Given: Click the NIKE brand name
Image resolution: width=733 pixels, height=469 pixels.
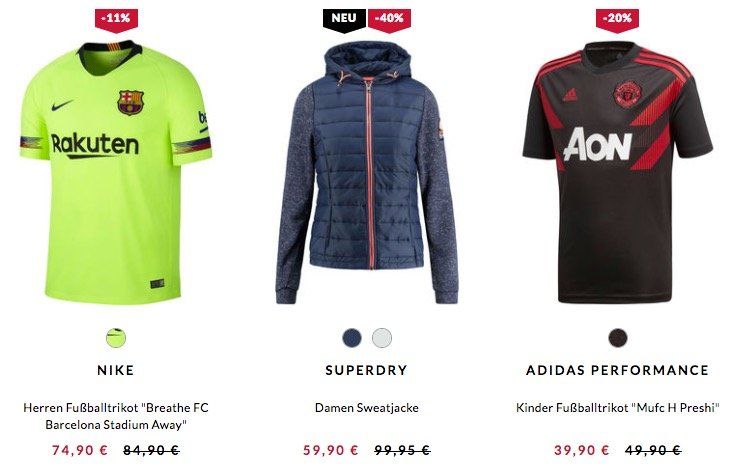Looking at the screenshot, I should coord(116,370).
